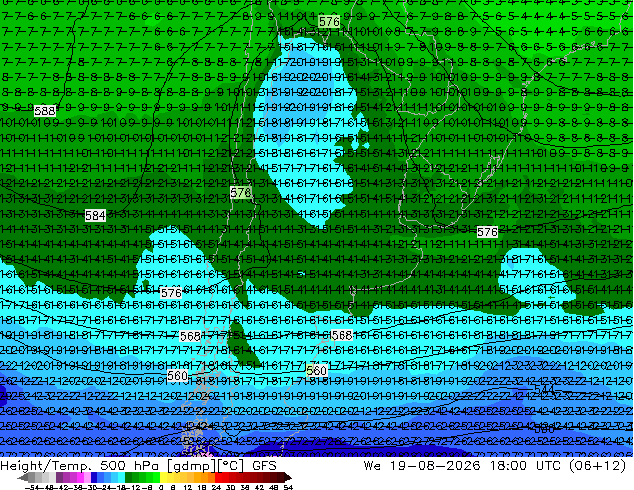
Task: Click the date '19-08-2026'
Action: point(435,466)
